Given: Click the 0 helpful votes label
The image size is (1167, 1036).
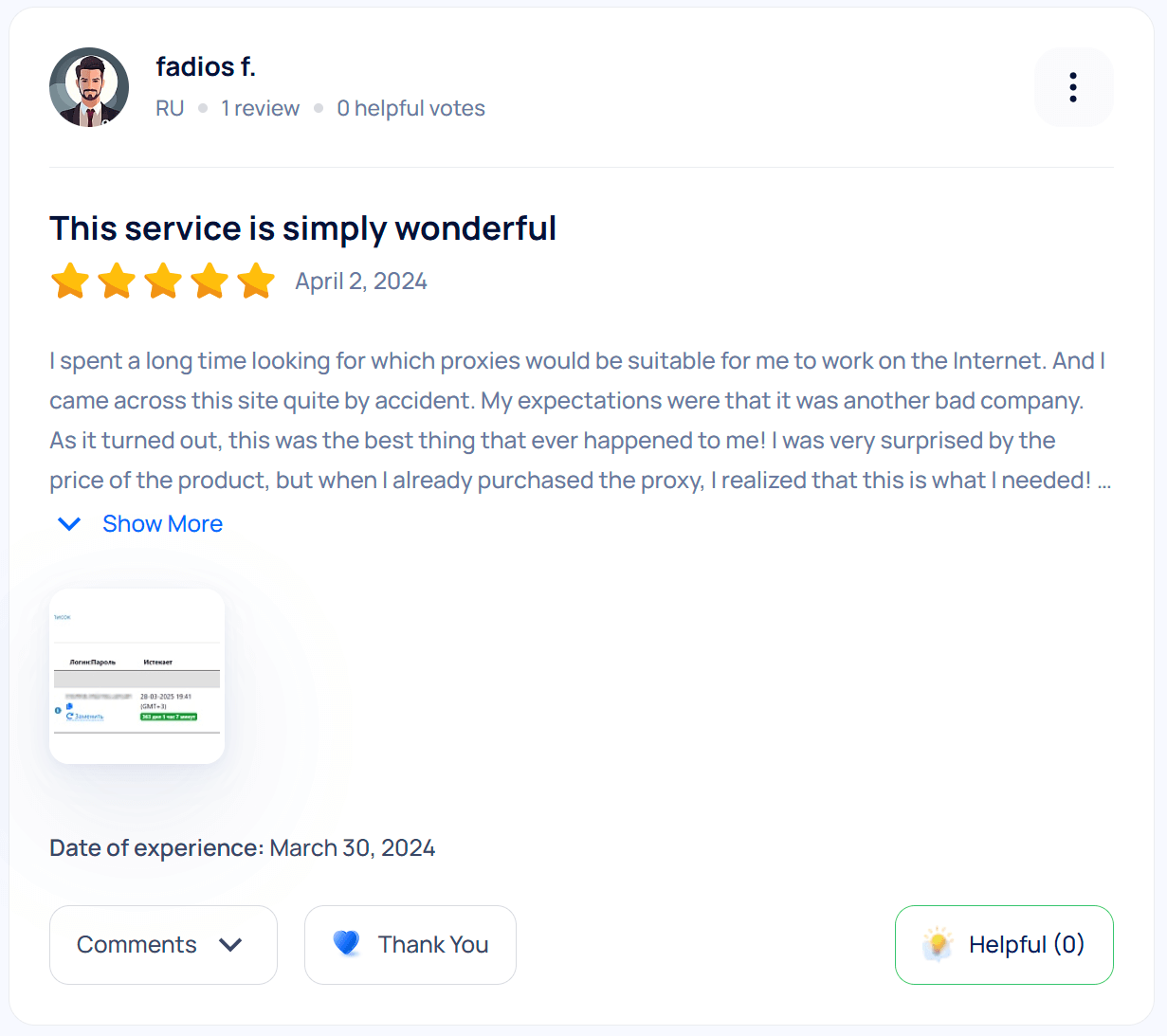Looking at the screenshot, I should click(x=410, y=109).
